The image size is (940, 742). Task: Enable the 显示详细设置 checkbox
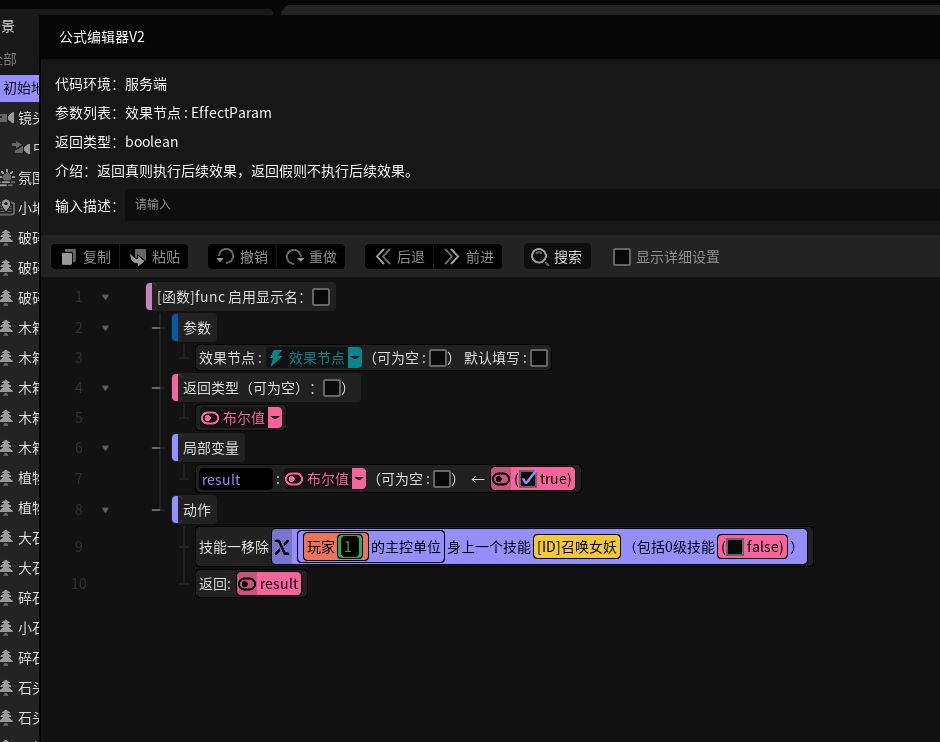[x=622, y=257]
